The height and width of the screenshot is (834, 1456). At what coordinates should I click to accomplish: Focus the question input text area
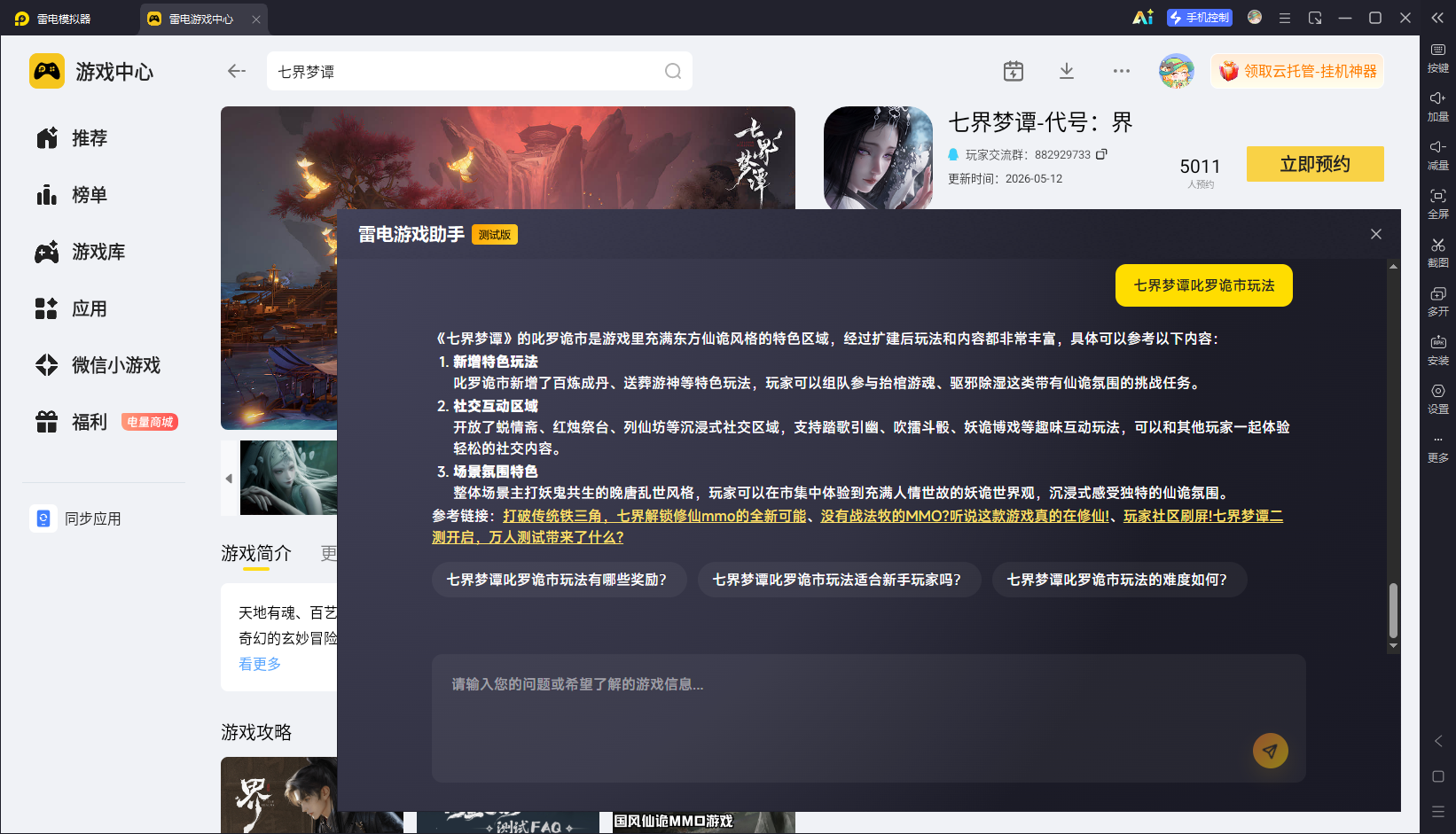(x=869, y=718)
